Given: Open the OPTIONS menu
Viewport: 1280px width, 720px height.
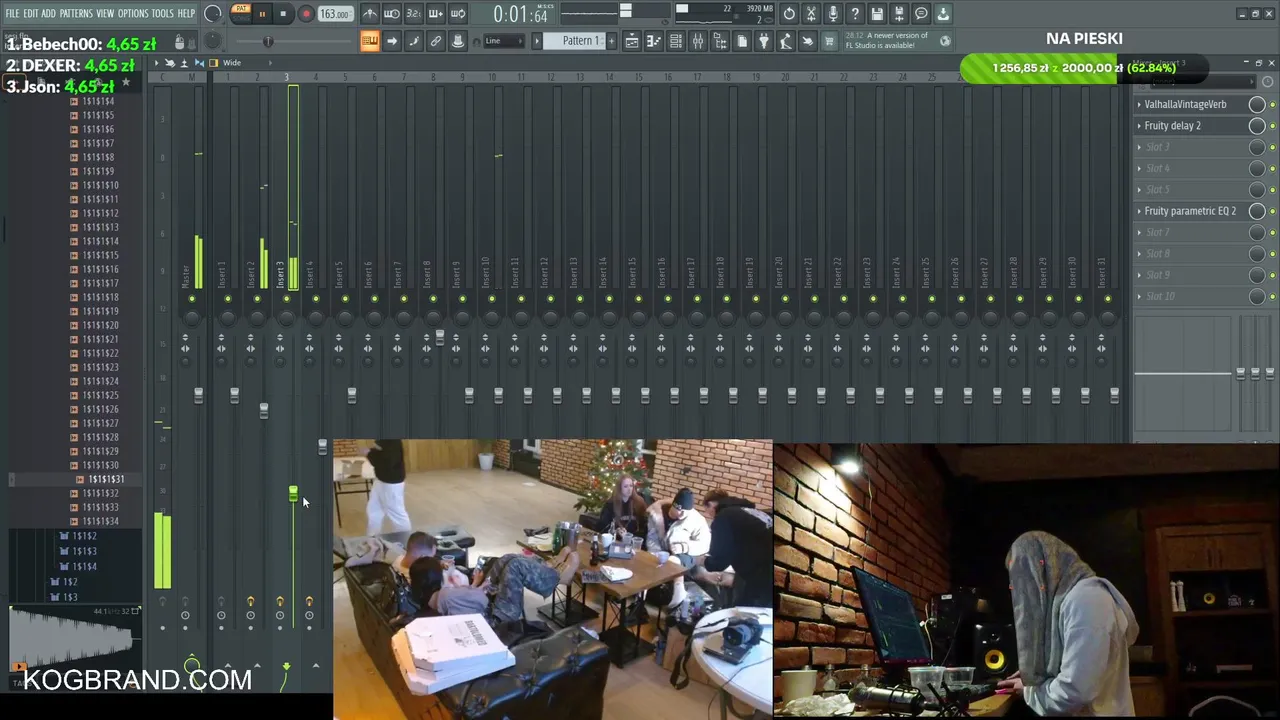Looking at the screenshot, I should point(133,14).
